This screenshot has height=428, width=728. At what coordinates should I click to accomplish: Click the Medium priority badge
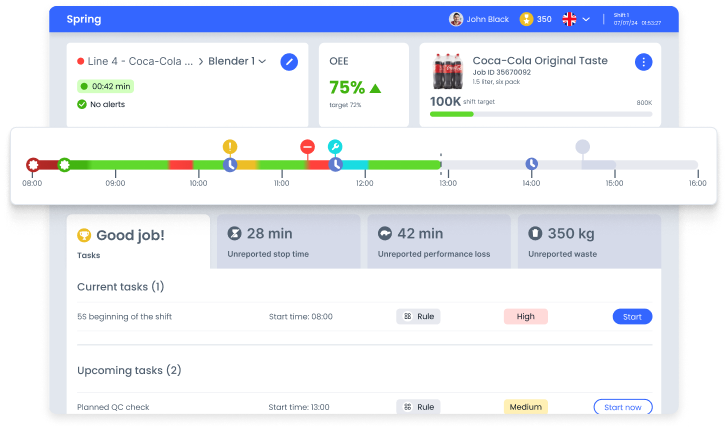(526, 407)
